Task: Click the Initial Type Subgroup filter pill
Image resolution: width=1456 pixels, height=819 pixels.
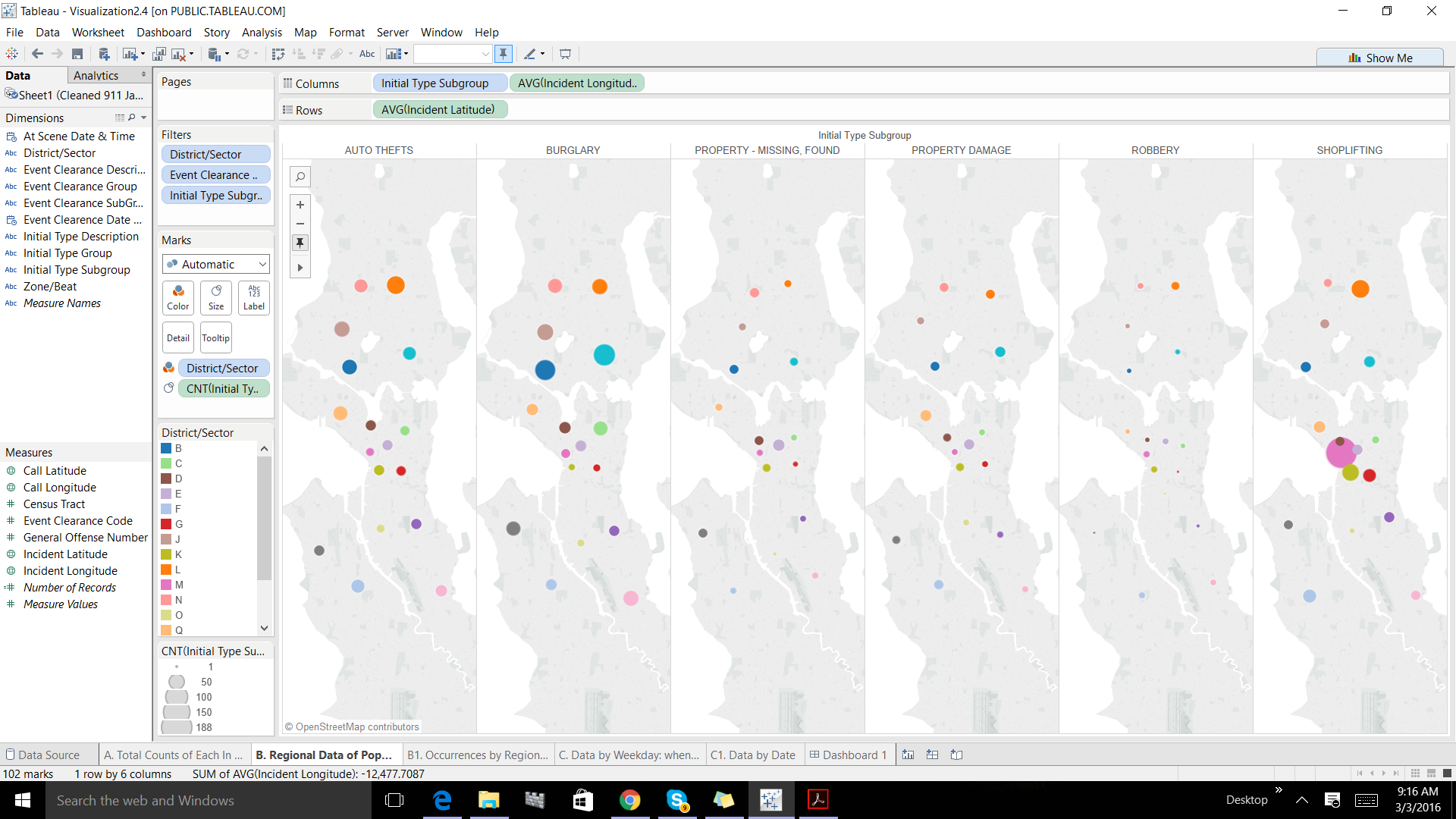Action: tap(215, 195)
